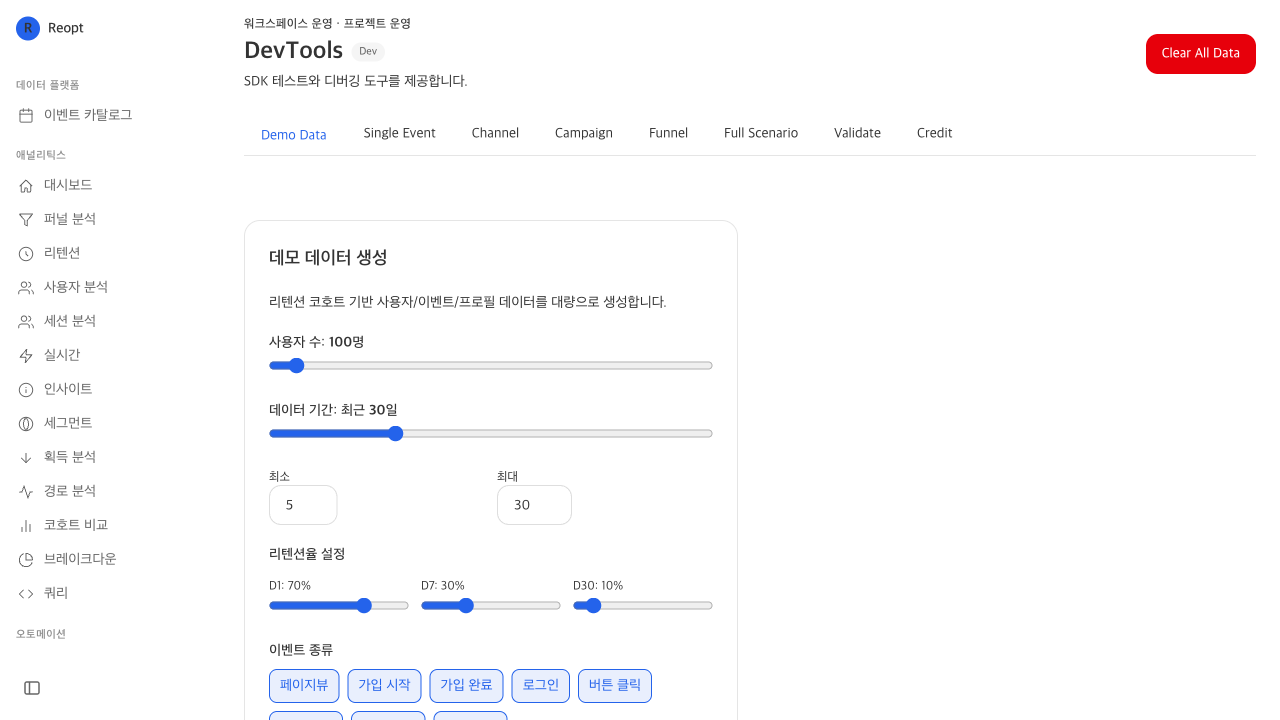Click the 코호트 비교 bar chart icon
The width and height of the screenshot is (1280, 720).
tap(26, 525)
